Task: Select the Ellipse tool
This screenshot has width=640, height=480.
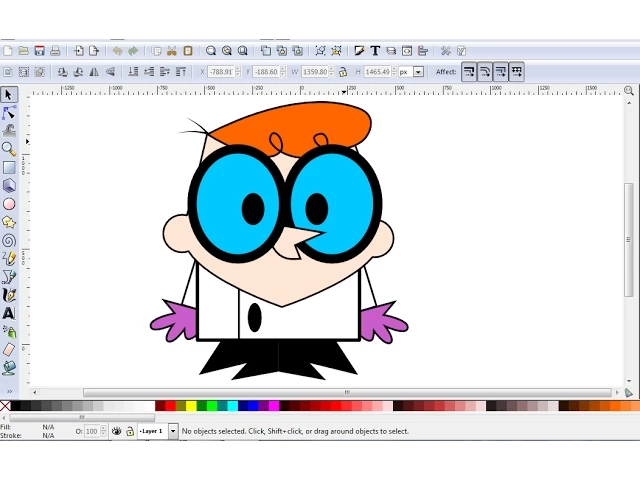Action: (x=9, y=204)
